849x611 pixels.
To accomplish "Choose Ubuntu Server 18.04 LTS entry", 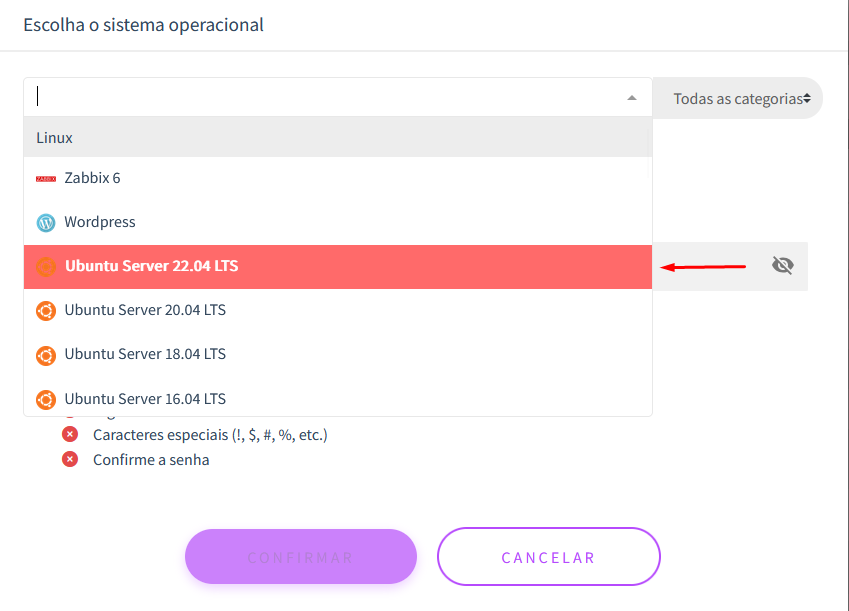I will [338, 354].
